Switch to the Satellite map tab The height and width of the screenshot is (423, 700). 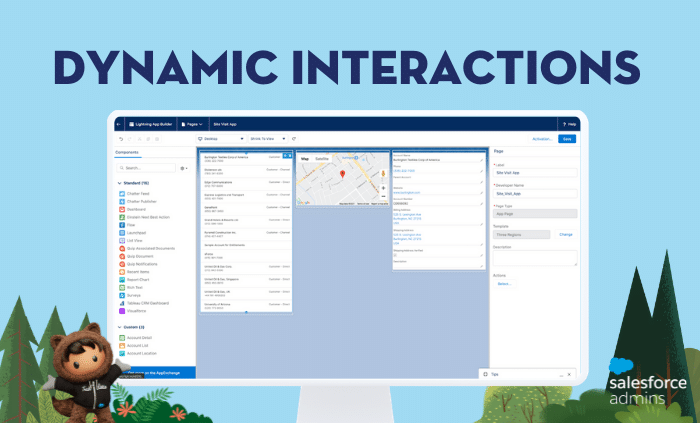point(322,158)
